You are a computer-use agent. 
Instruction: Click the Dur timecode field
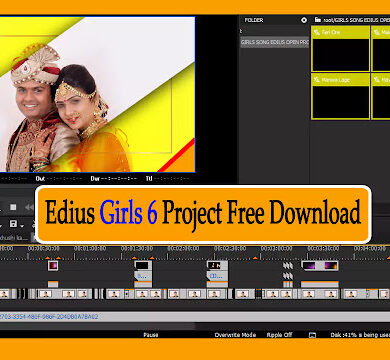[114, 179]
